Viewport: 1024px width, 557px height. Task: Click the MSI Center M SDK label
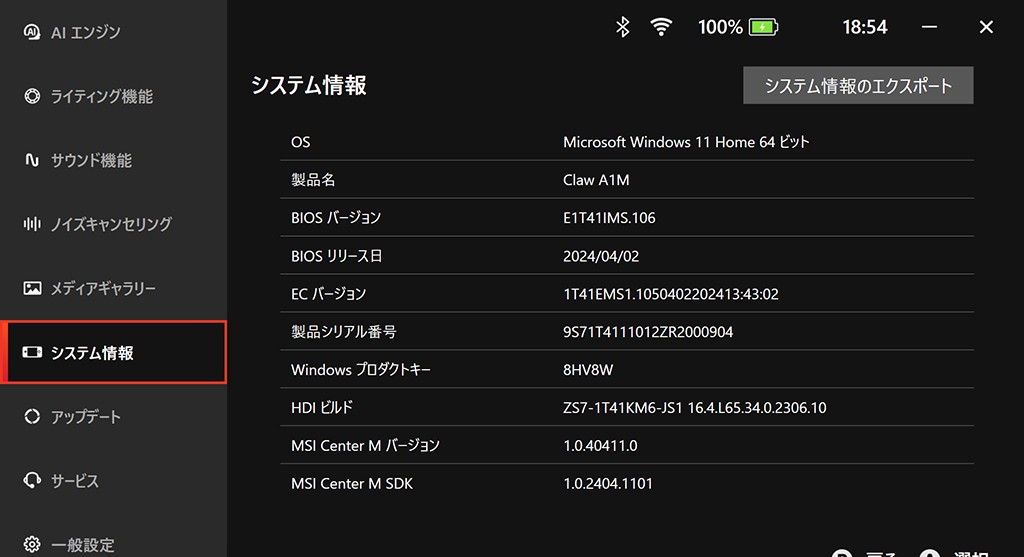[x=352, y=483]
